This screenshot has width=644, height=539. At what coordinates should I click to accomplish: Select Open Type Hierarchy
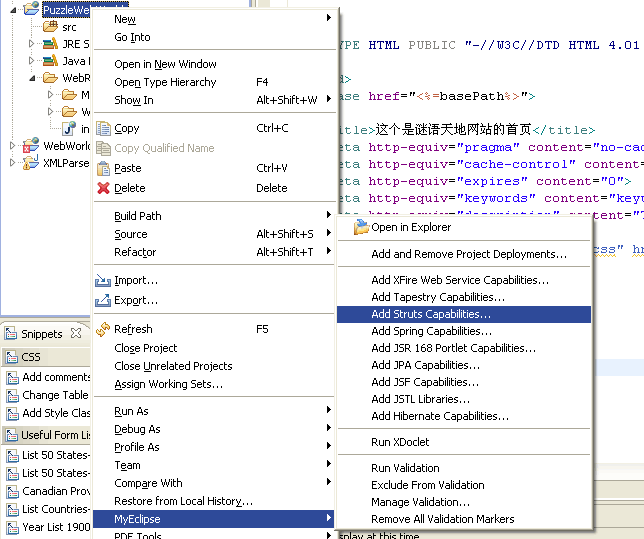(x=214, y=82)
